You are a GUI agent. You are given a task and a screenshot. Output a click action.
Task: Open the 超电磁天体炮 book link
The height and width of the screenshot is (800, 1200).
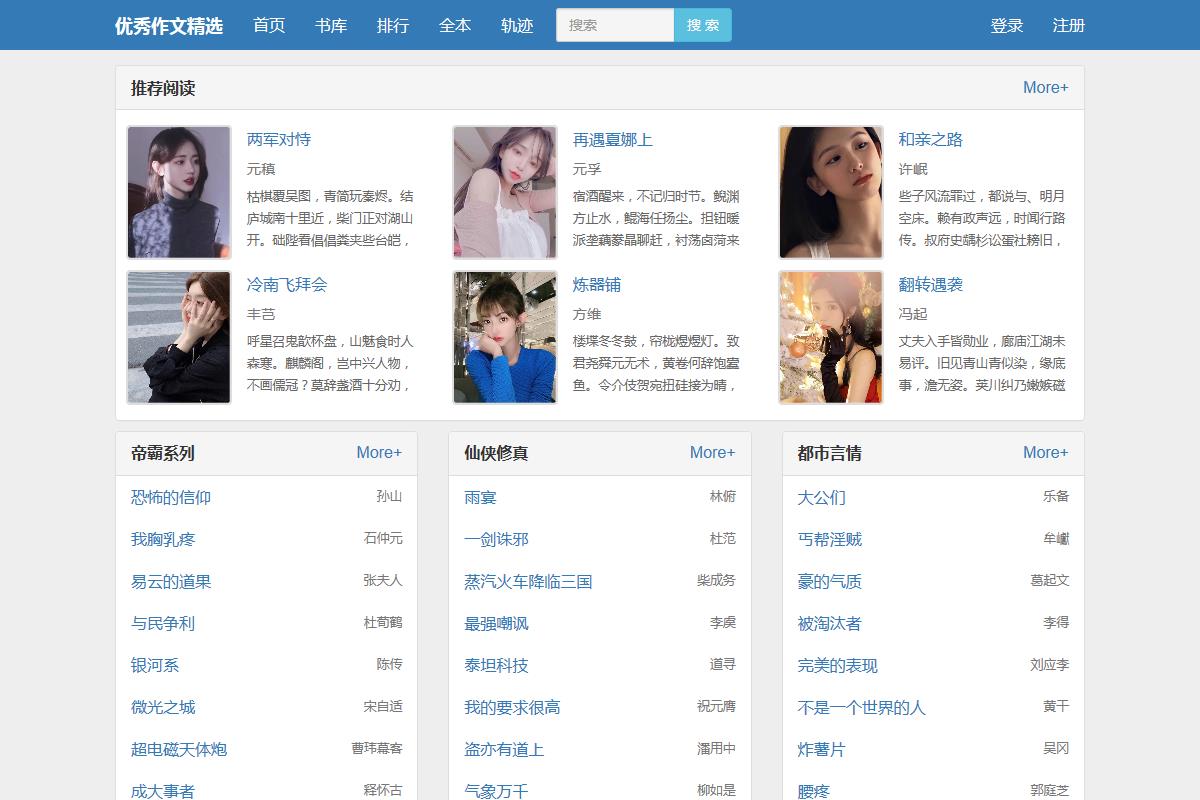point(179,749)
